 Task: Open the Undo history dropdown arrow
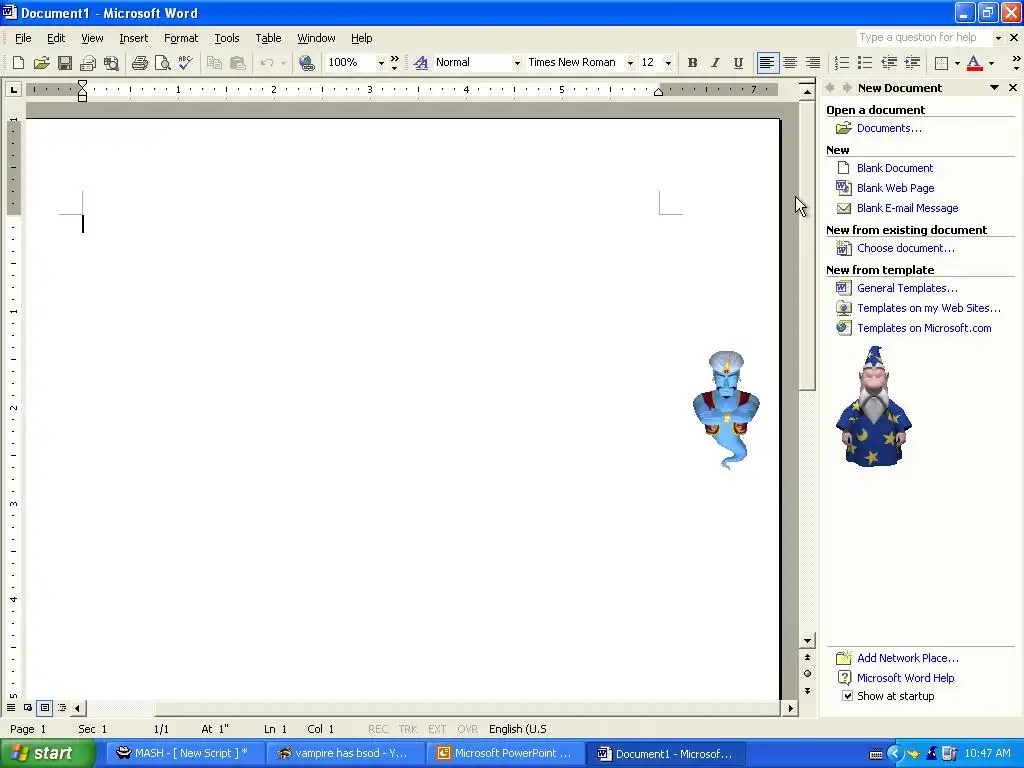pyautogui.click(x=283, y=63)
